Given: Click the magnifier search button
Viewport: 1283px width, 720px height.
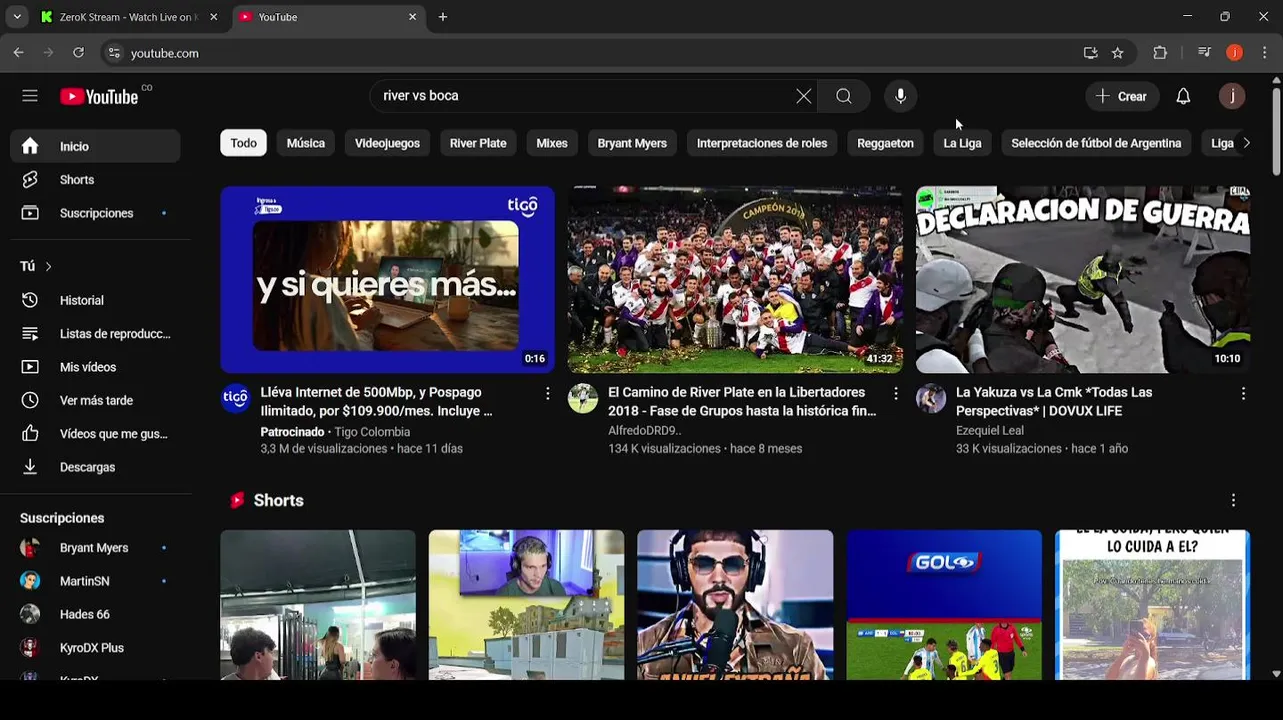Looking at the screenshot, I should (844, 96).
